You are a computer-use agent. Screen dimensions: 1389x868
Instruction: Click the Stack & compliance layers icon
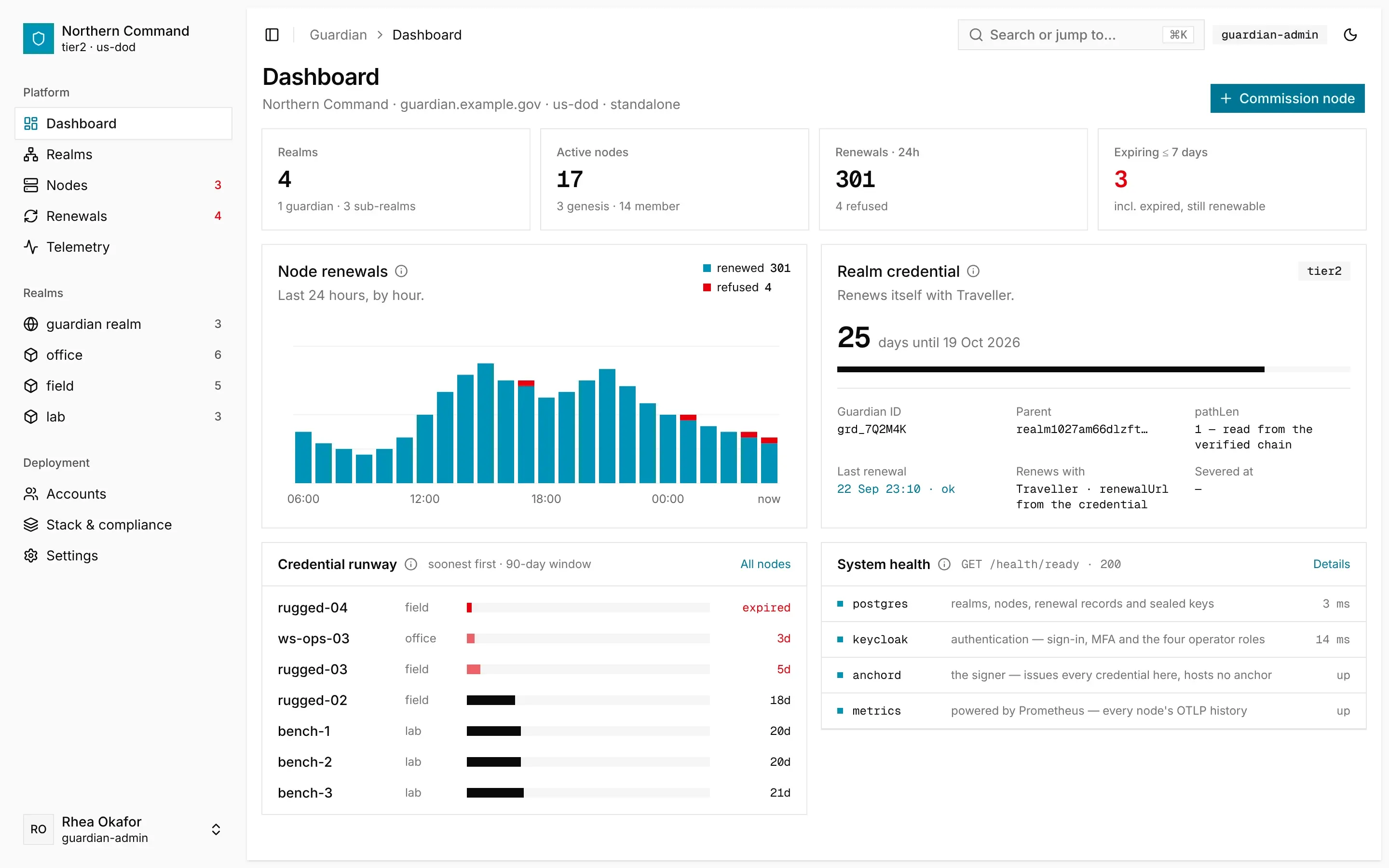tap(31, 525)
